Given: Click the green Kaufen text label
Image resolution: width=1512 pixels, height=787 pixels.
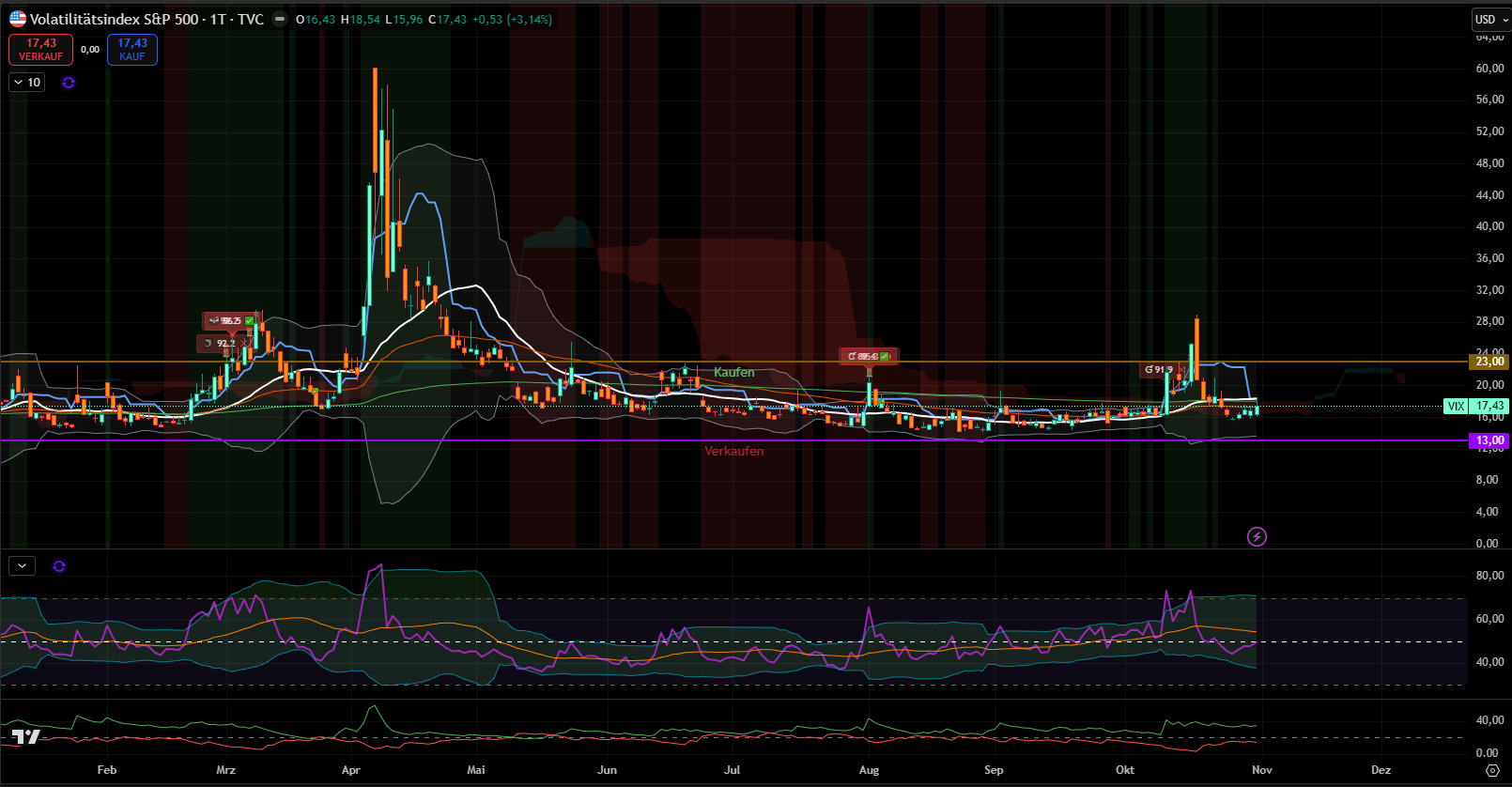Looking at the screenshot, I should (x=733, y=373).
